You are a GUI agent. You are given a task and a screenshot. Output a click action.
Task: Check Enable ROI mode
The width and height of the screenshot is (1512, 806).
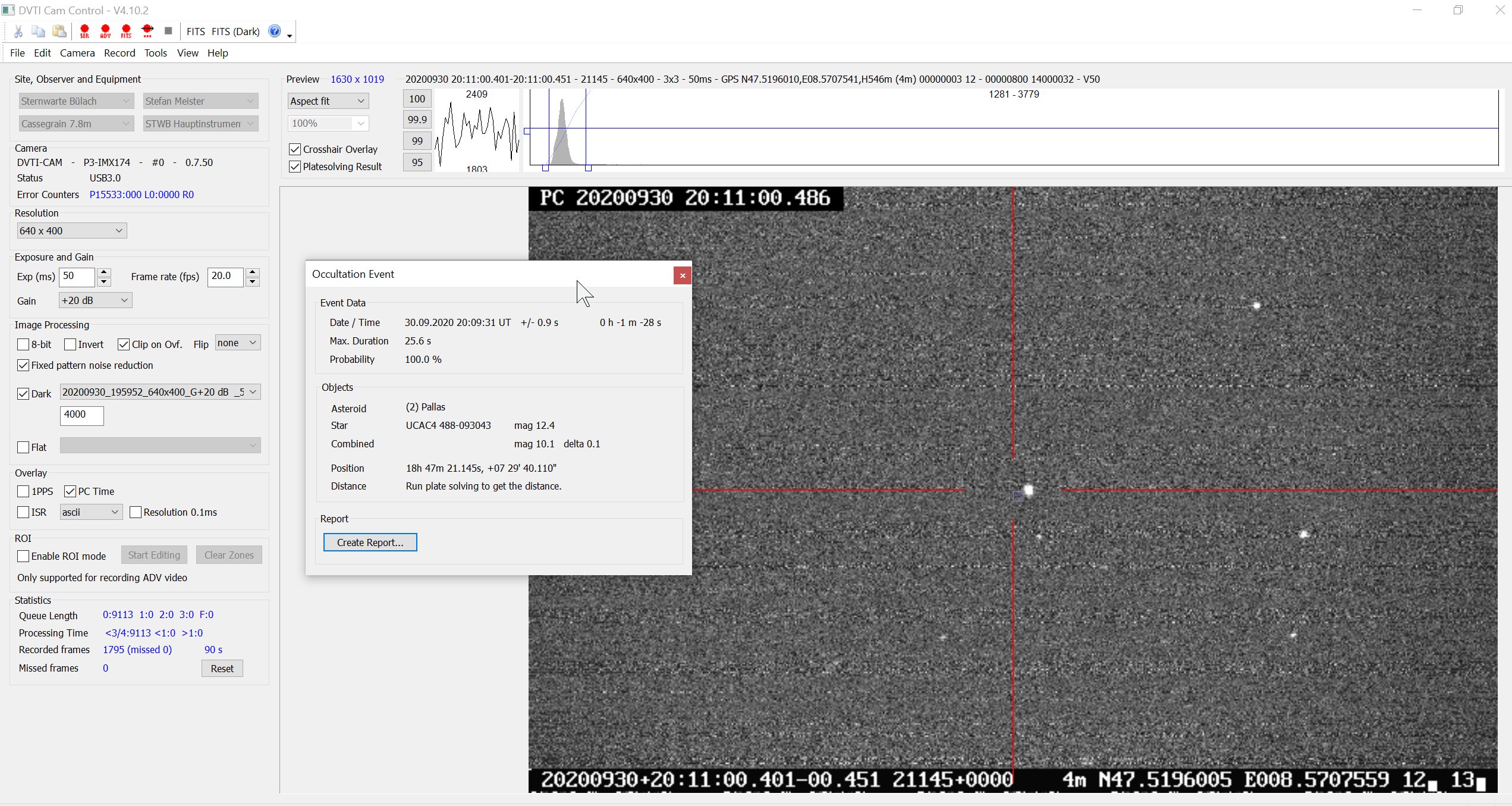[23, 556]
